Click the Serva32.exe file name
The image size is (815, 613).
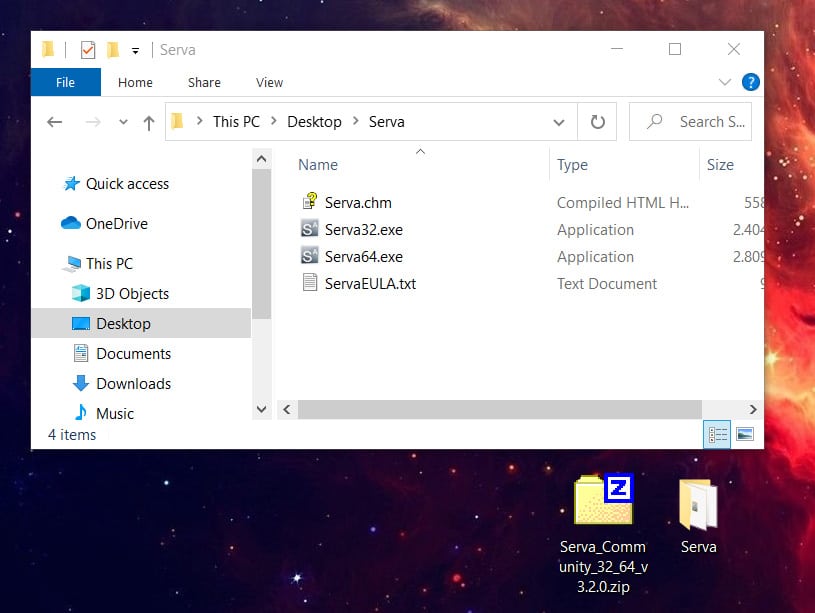pos(364,230)
